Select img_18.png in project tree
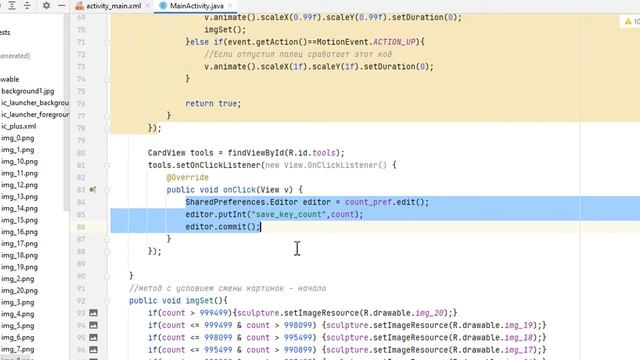The image size is (640, 360). [20, 256]
